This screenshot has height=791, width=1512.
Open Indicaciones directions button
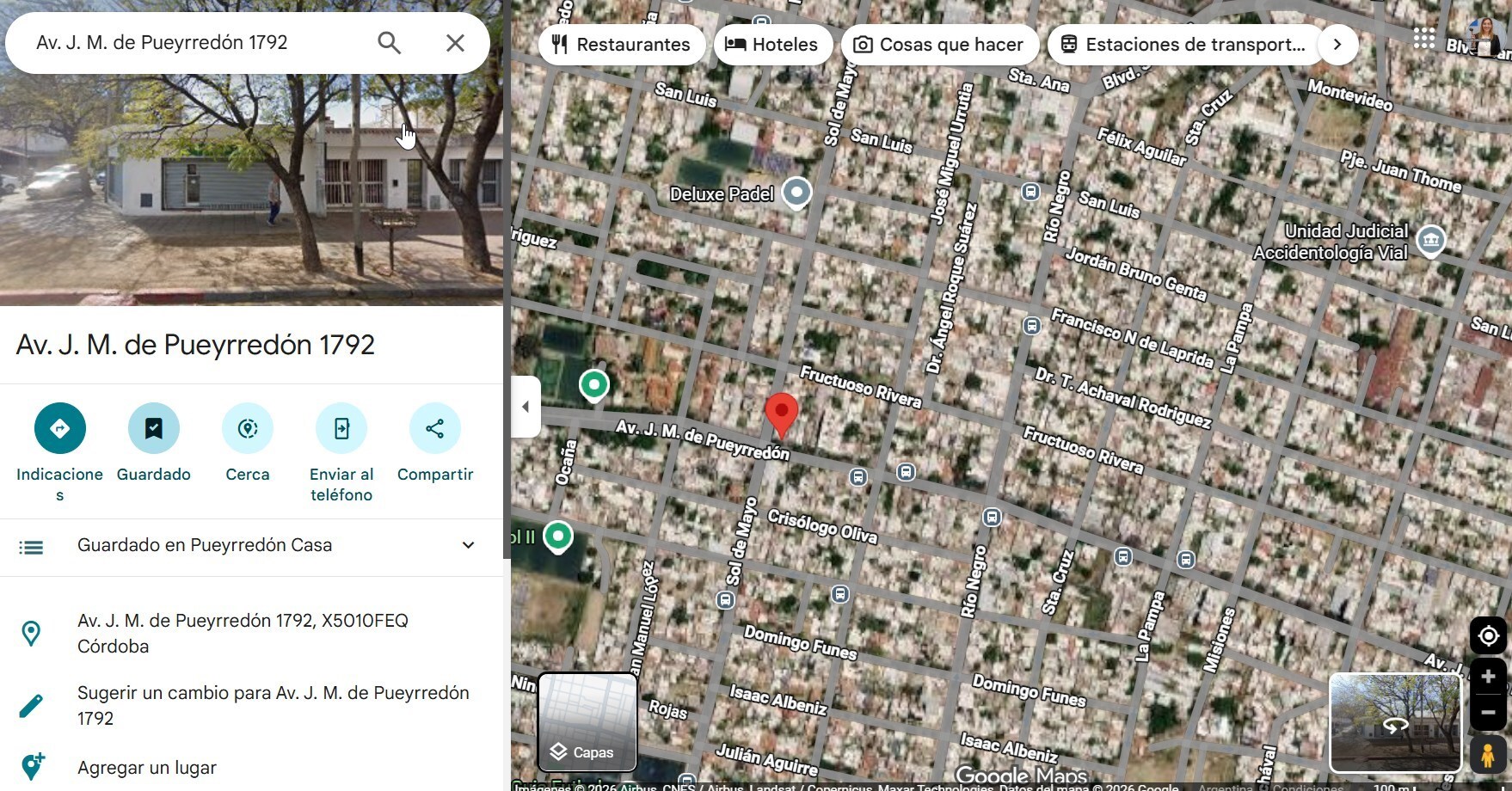[59, 428]
